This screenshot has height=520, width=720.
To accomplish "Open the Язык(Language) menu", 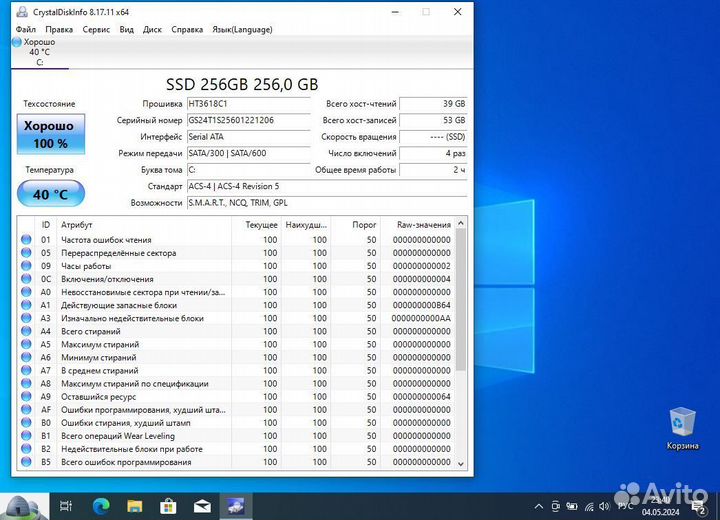I will (242, 29).
